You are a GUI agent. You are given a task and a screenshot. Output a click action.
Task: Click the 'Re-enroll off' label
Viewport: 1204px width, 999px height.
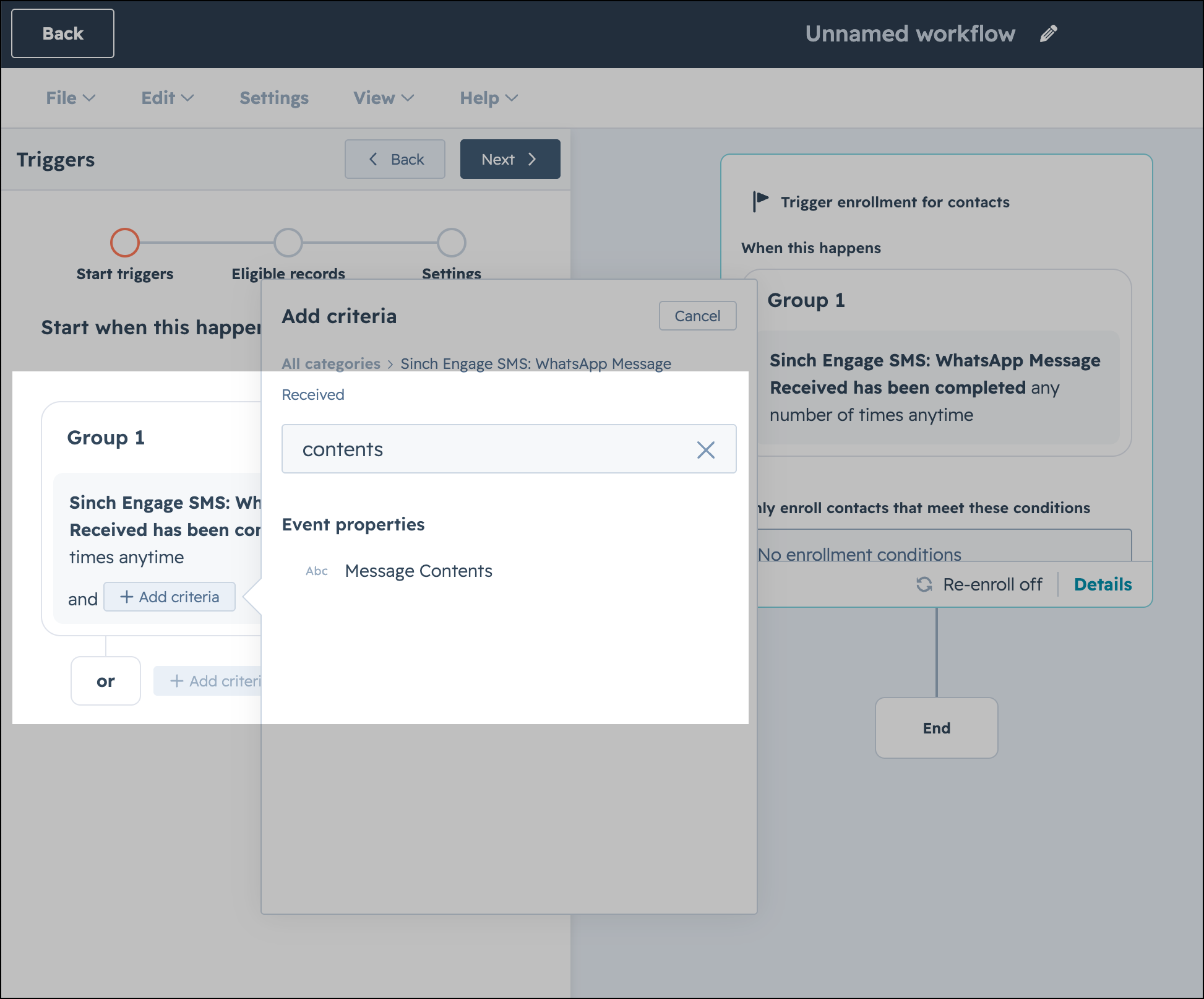tap(992, 584)
